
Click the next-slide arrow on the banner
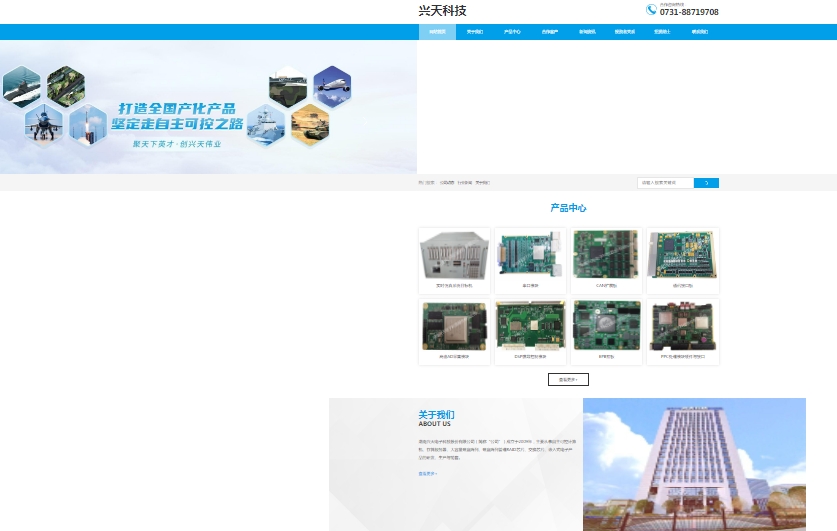(365, 122)
